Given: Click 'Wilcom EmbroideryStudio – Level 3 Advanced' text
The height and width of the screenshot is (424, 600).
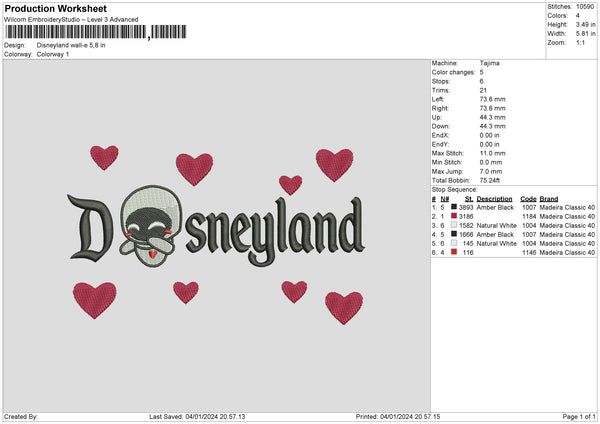Looking at the screenshot, I should [71, 20].
